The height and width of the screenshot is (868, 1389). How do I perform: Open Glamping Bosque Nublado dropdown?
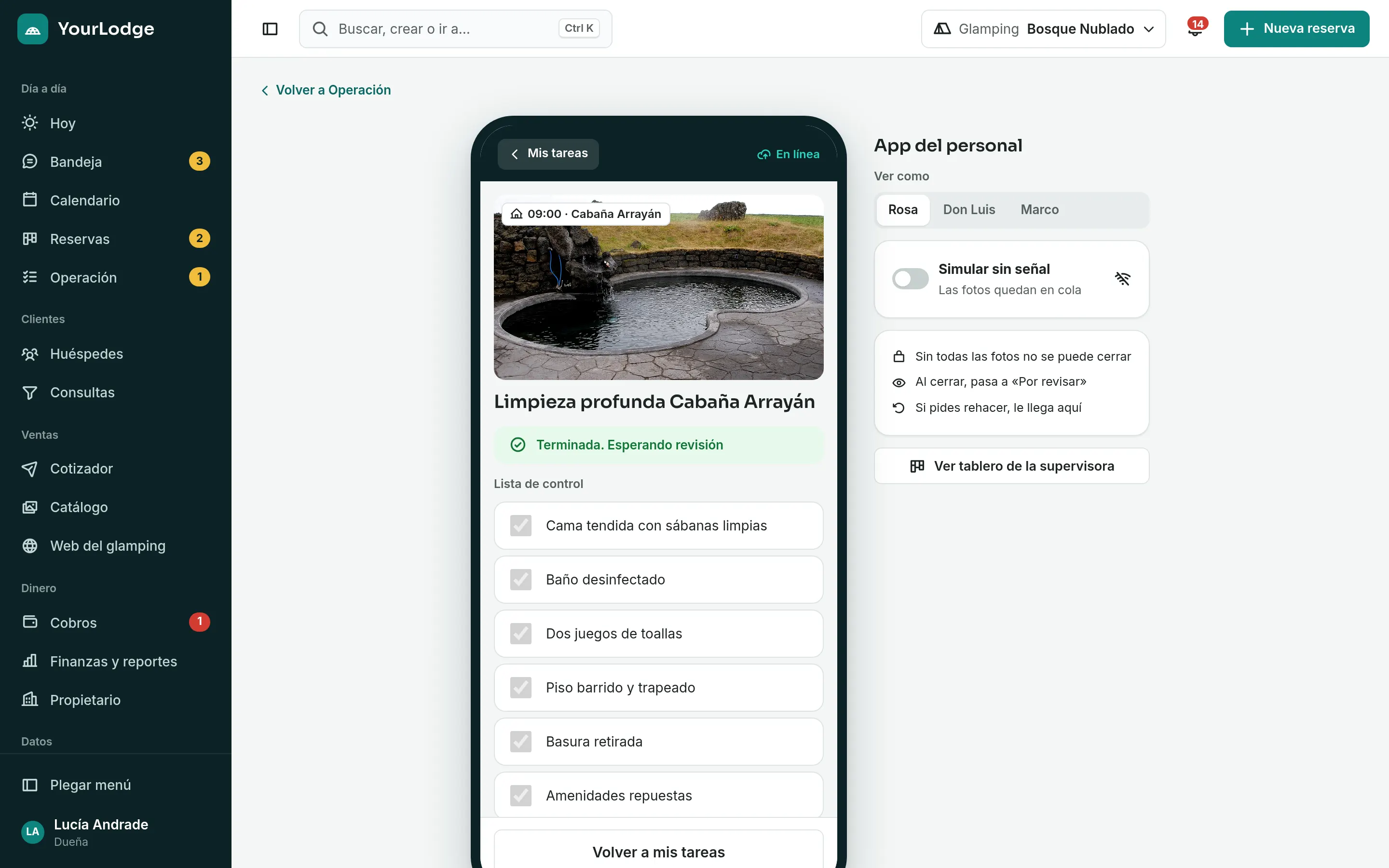1043,29
